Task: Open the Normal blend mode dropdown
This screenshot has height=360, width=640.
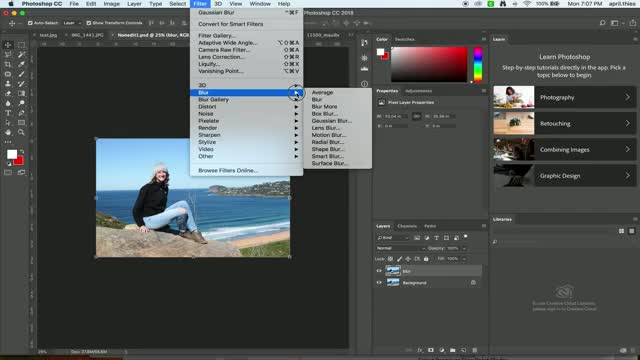Action: coord(400,248)
